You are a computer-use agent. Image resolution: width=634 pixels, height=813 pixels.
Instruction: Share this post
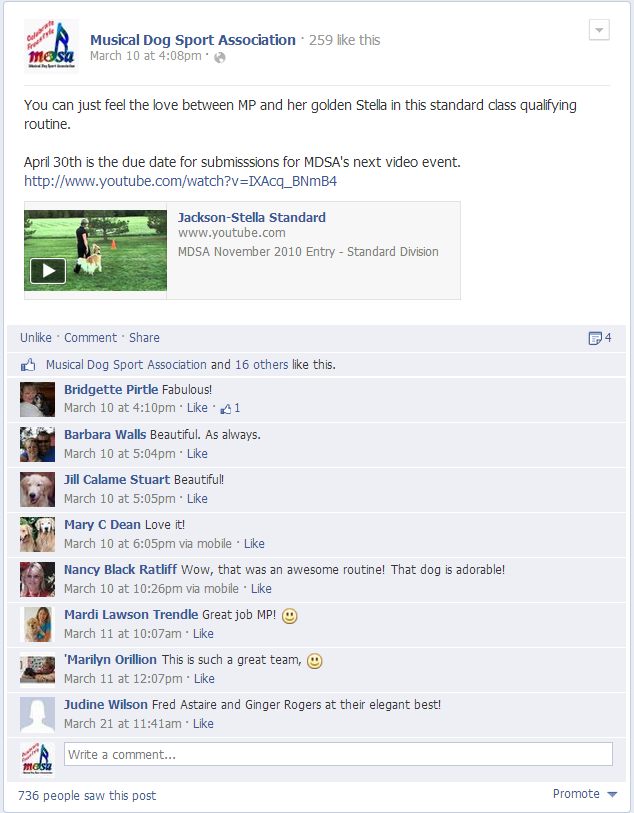(x=144, y=338)
